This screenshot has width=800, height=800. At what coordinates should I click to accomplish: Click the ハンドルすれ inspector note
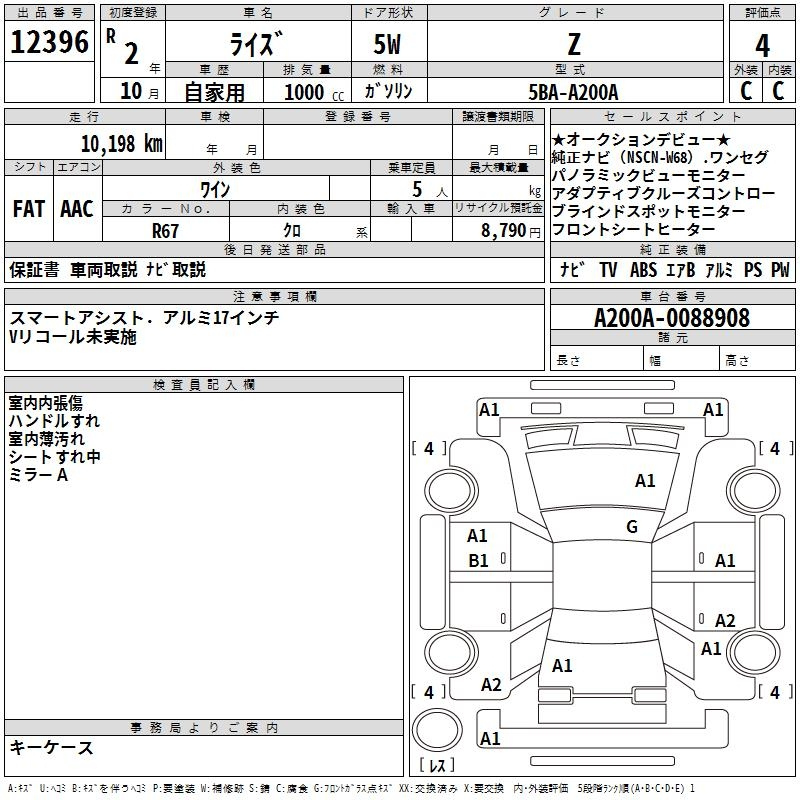pyautogui.click(x=54, y=421)
